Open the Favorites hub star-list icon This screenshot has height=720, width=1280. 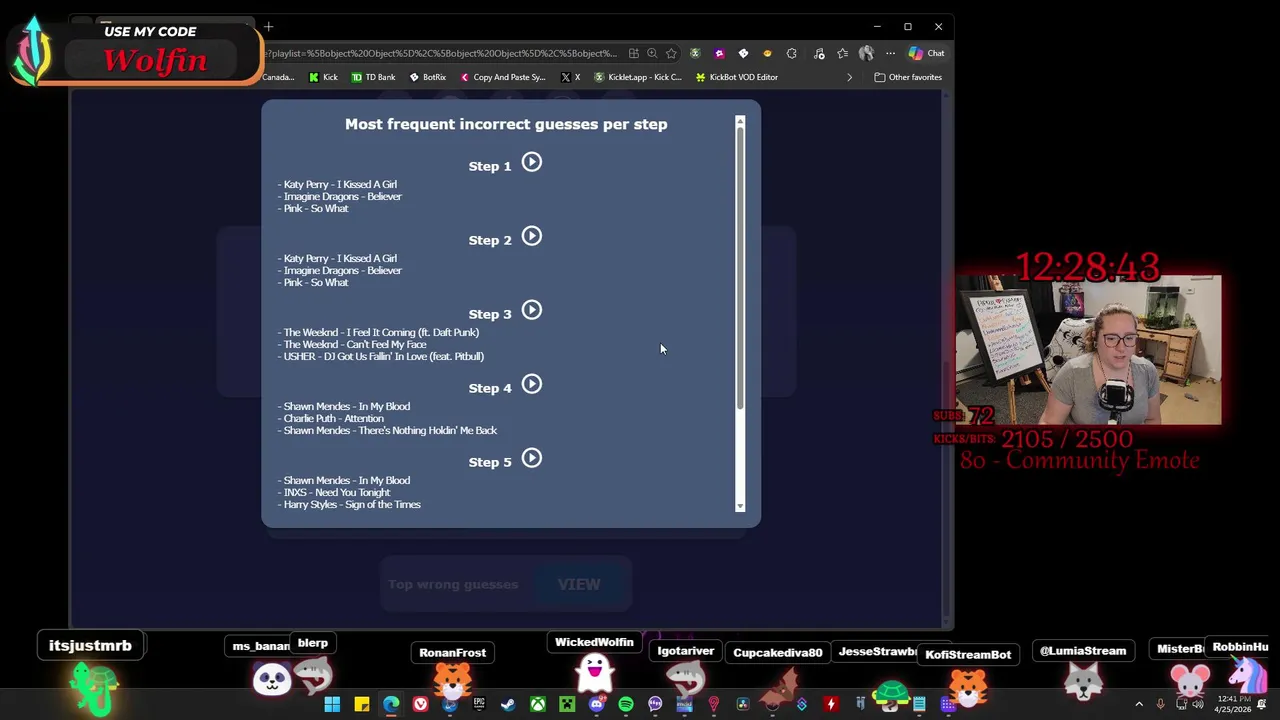[x=842, y=53]
